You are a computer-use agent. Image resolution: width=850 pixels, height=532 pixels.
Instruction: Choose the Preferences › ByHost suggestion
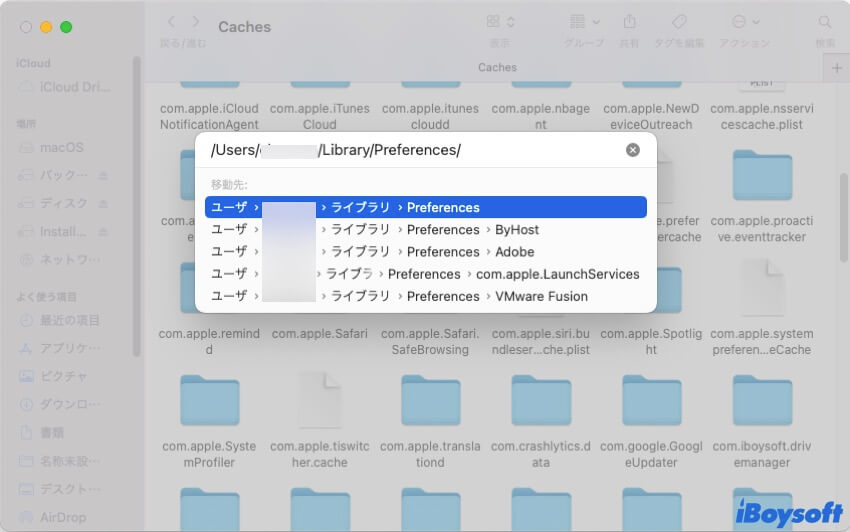426,229
